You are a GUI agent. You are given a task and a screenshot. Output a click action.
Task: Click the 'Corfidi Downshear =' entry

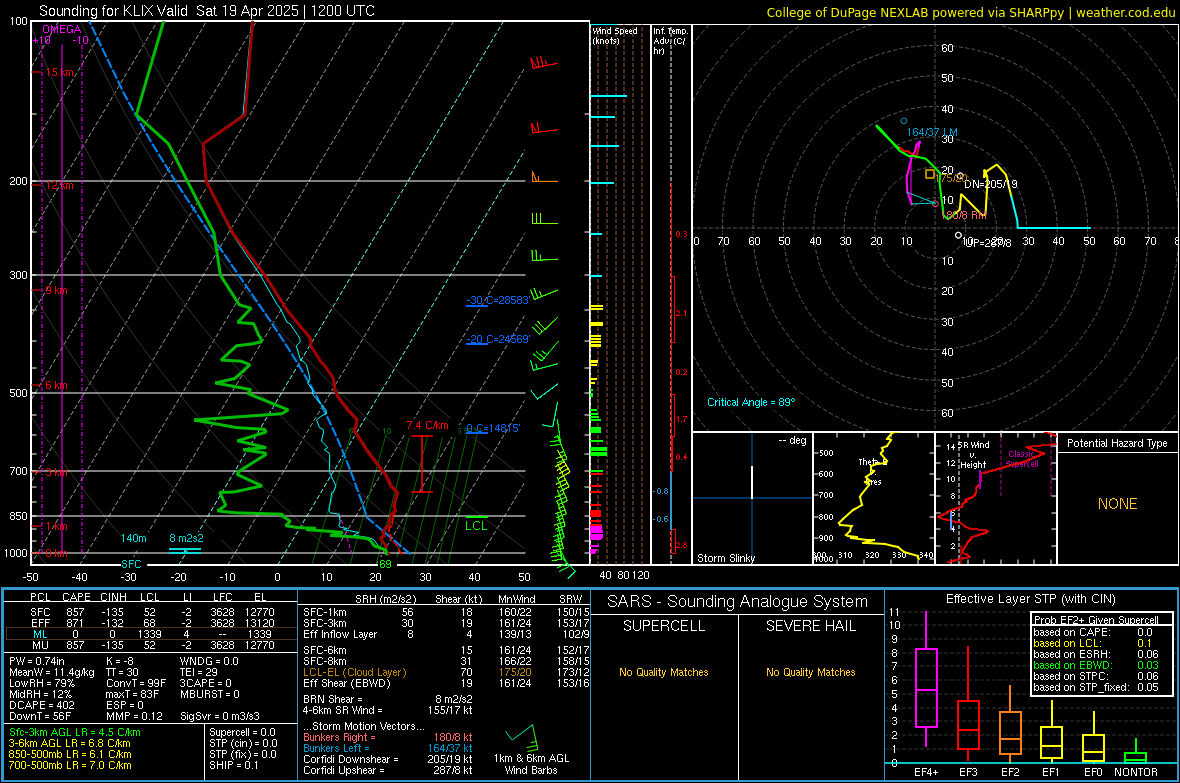(x=388, y=759)
